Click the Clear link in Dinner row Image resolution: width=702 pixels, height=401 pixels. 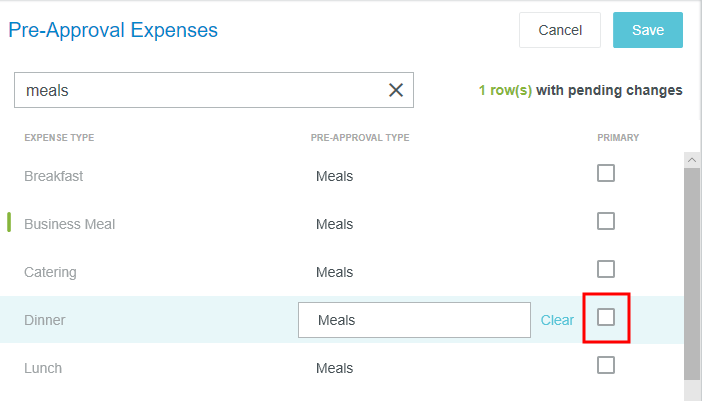pos(557,320)
